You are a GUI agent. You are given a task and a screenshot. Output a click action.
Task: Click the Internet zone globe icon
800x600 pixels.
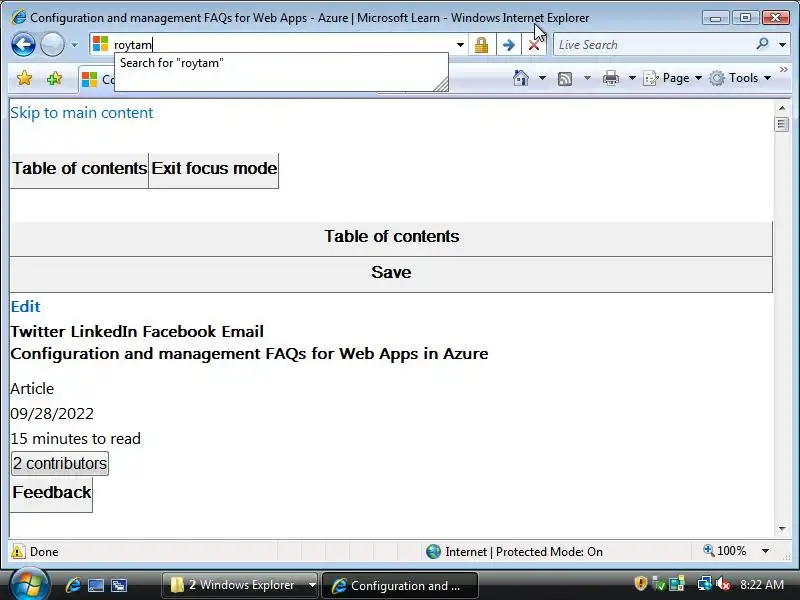pos(433,552)
